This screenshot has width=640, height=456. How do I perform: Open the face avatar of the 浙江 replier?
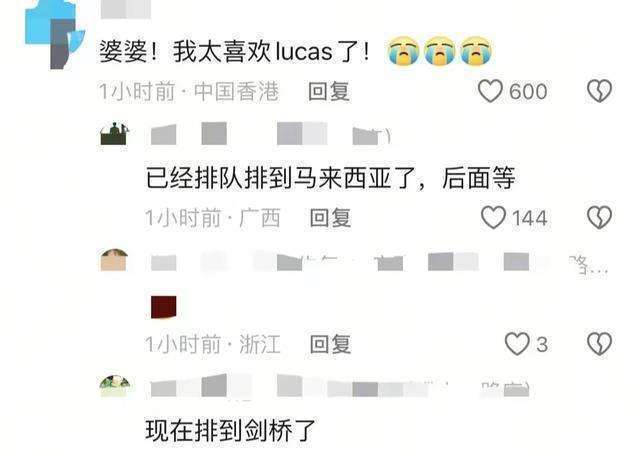(114, 260)
